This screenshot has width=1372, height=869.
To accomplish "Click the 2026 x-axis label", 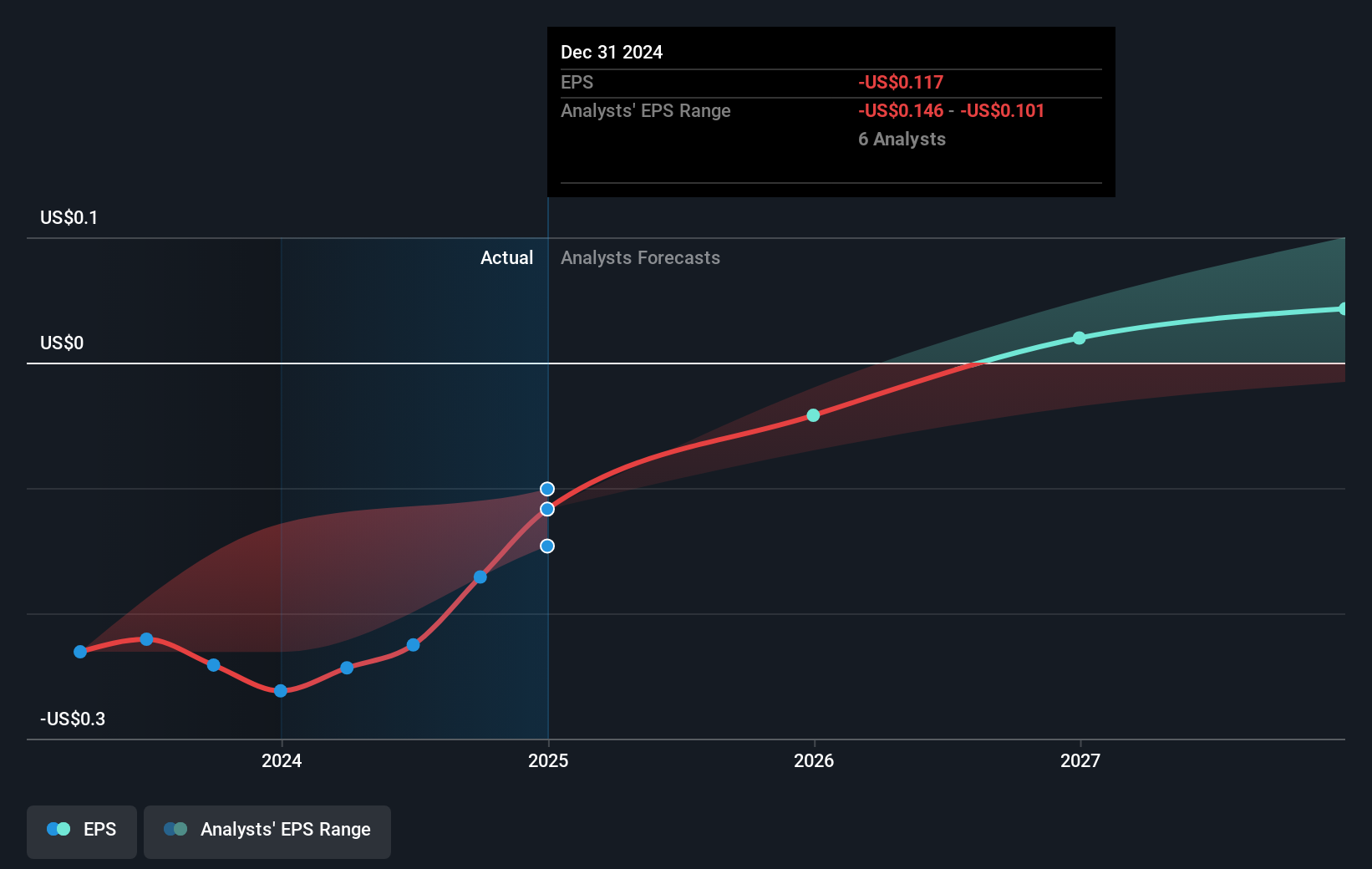I will pos(814,760).
